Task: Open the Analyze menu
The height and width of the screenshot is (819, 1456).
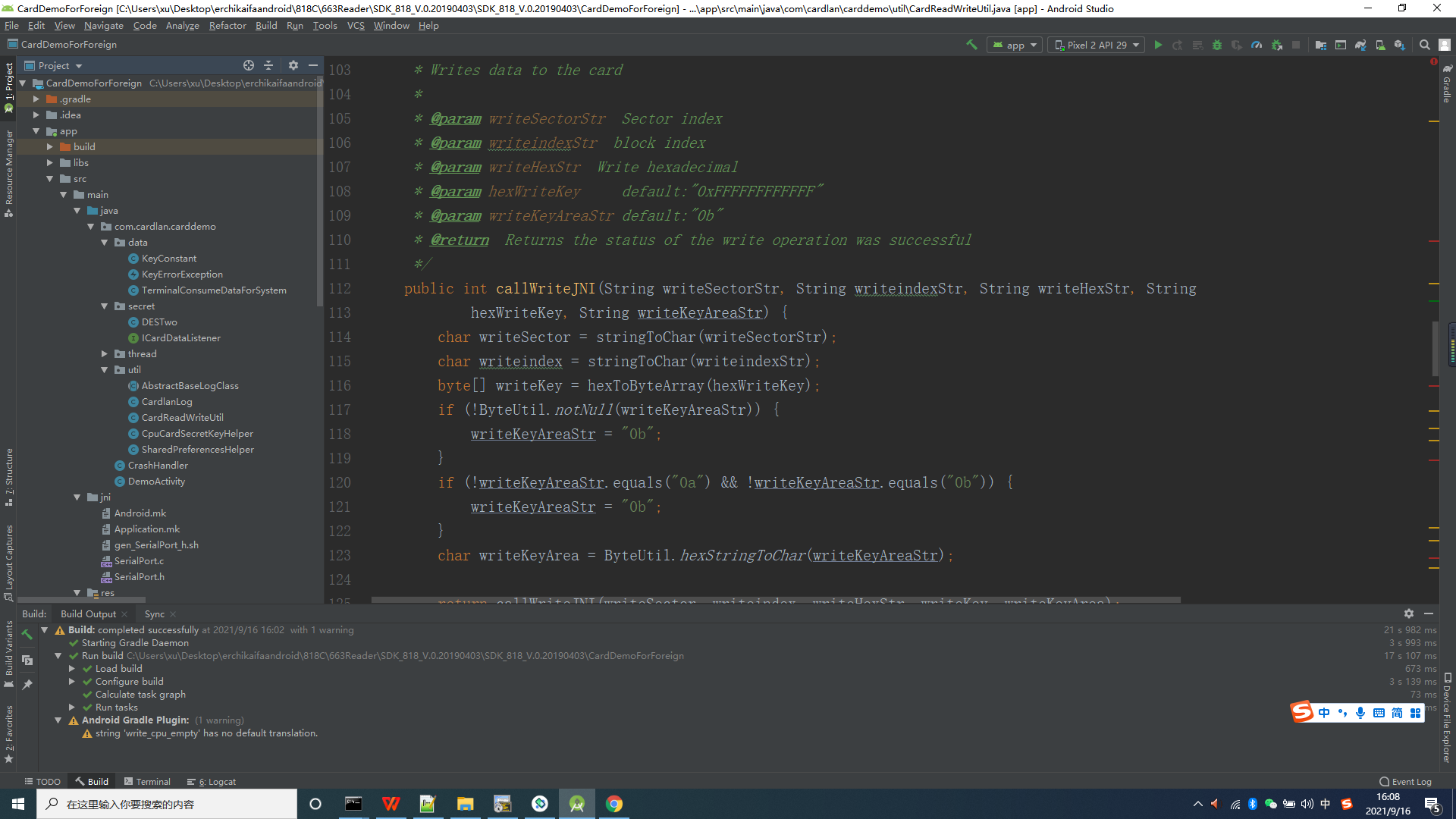Action: (x=183, y=25)
